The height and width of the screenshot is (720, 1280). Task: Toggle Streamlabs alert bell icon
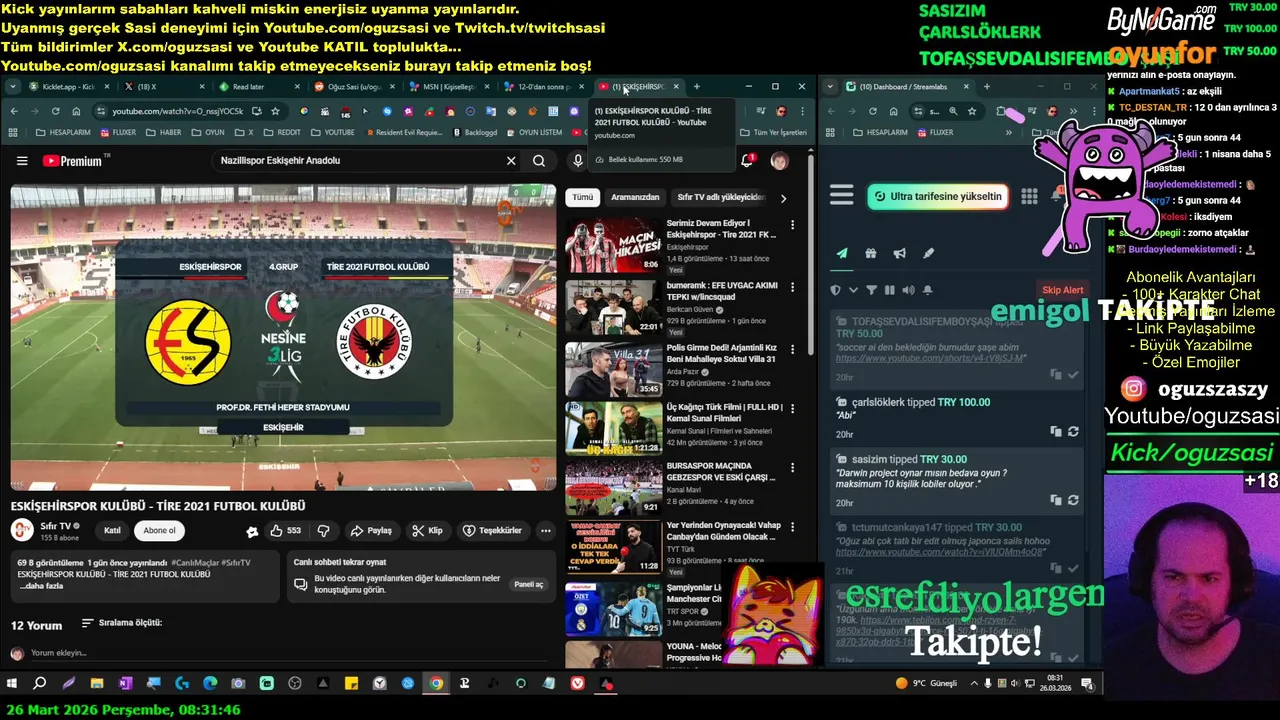pyautogui.click(x=927, y=290)
